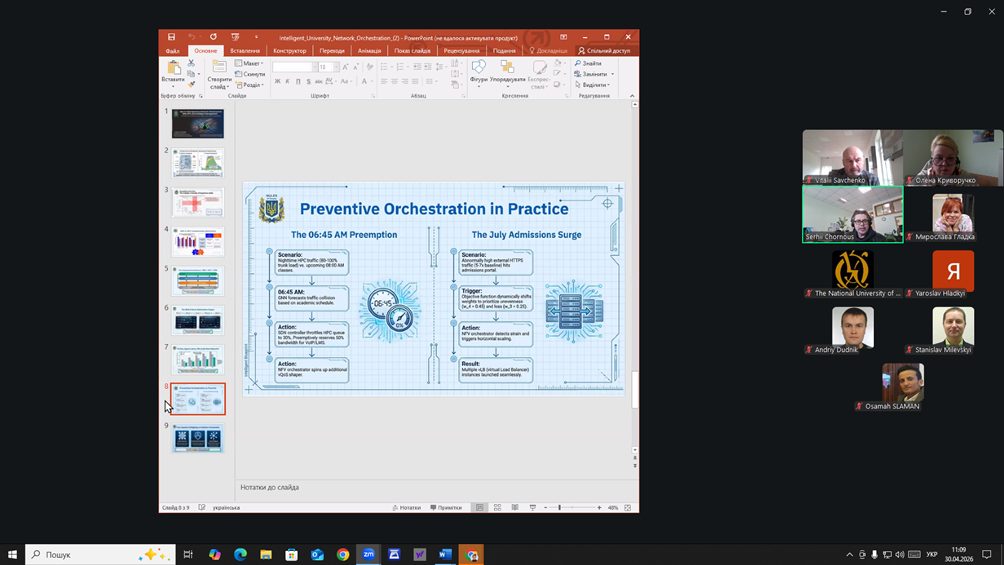Toggle the Нотатки notes pane

point(407,507)
